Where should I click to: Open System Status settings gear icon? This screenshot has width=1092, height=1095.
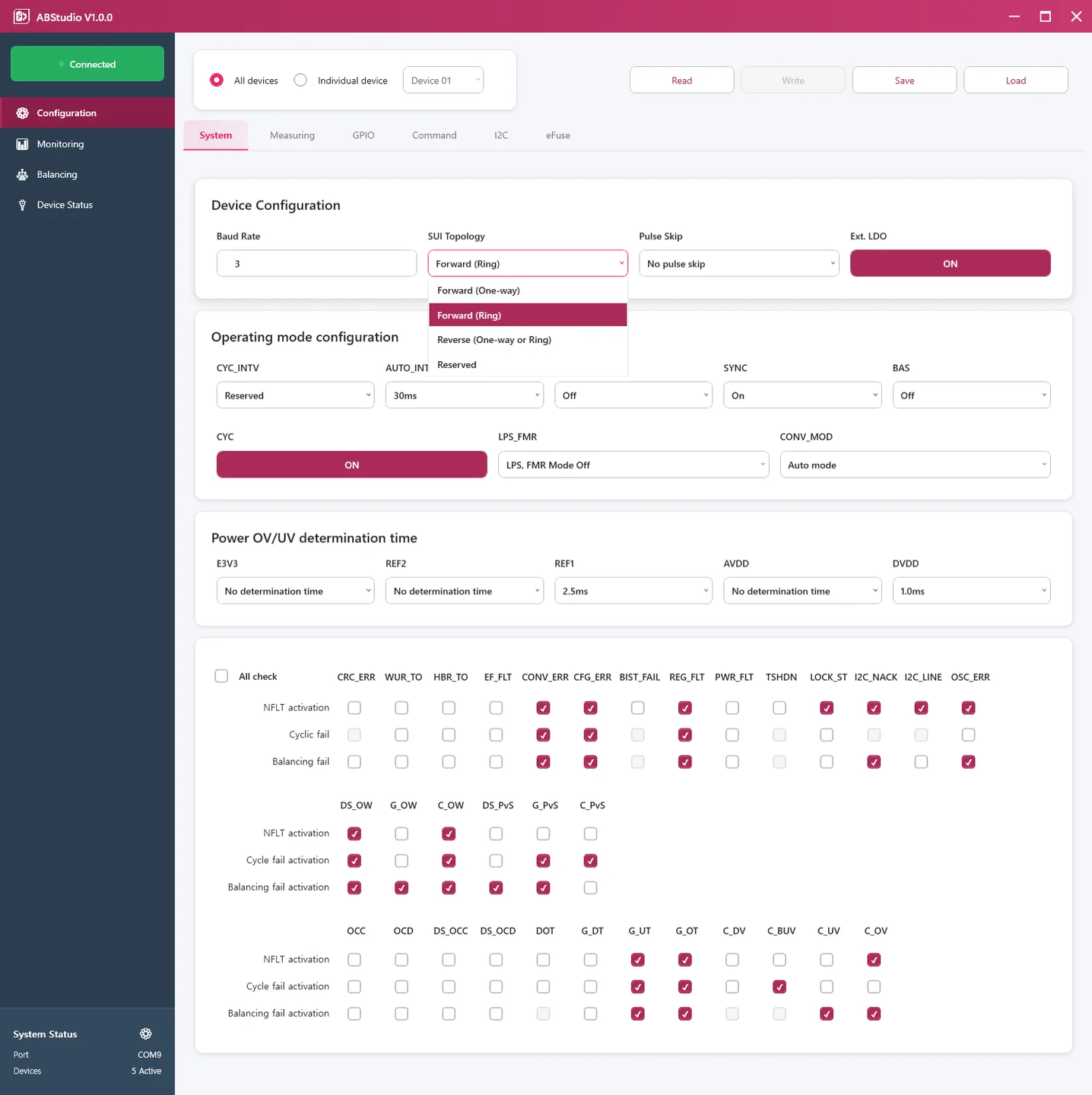coord(146,1033)
